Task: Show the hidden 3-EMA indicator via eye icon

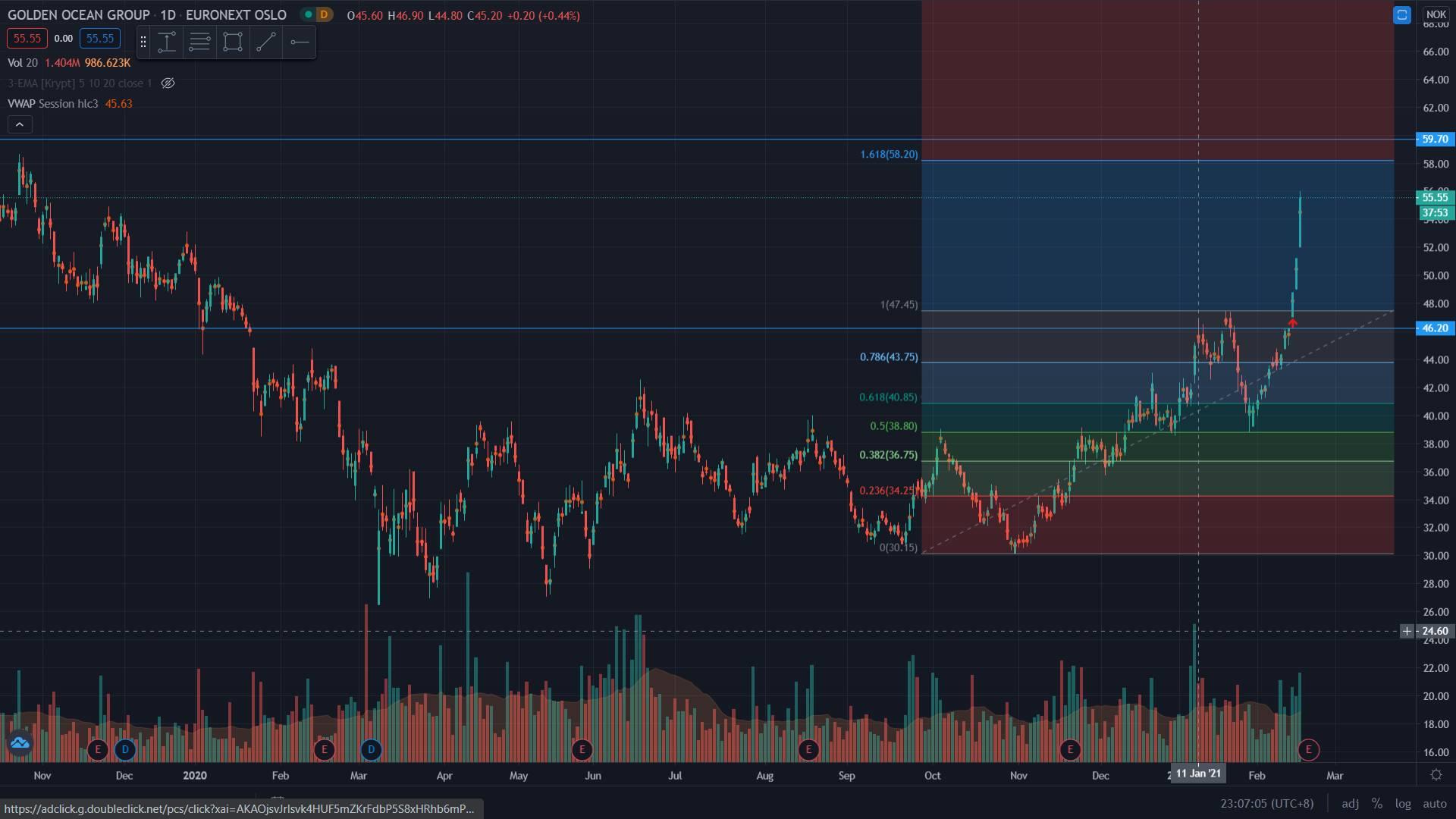Action: [x=168, y=83]
